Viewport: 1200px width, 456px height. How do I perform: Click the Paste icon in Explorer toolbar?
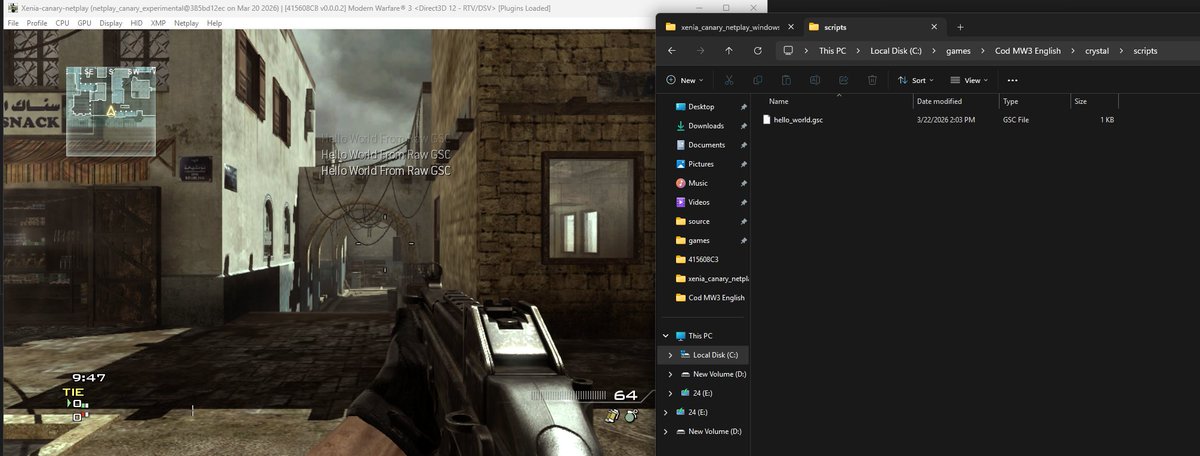tap(786, 80)
